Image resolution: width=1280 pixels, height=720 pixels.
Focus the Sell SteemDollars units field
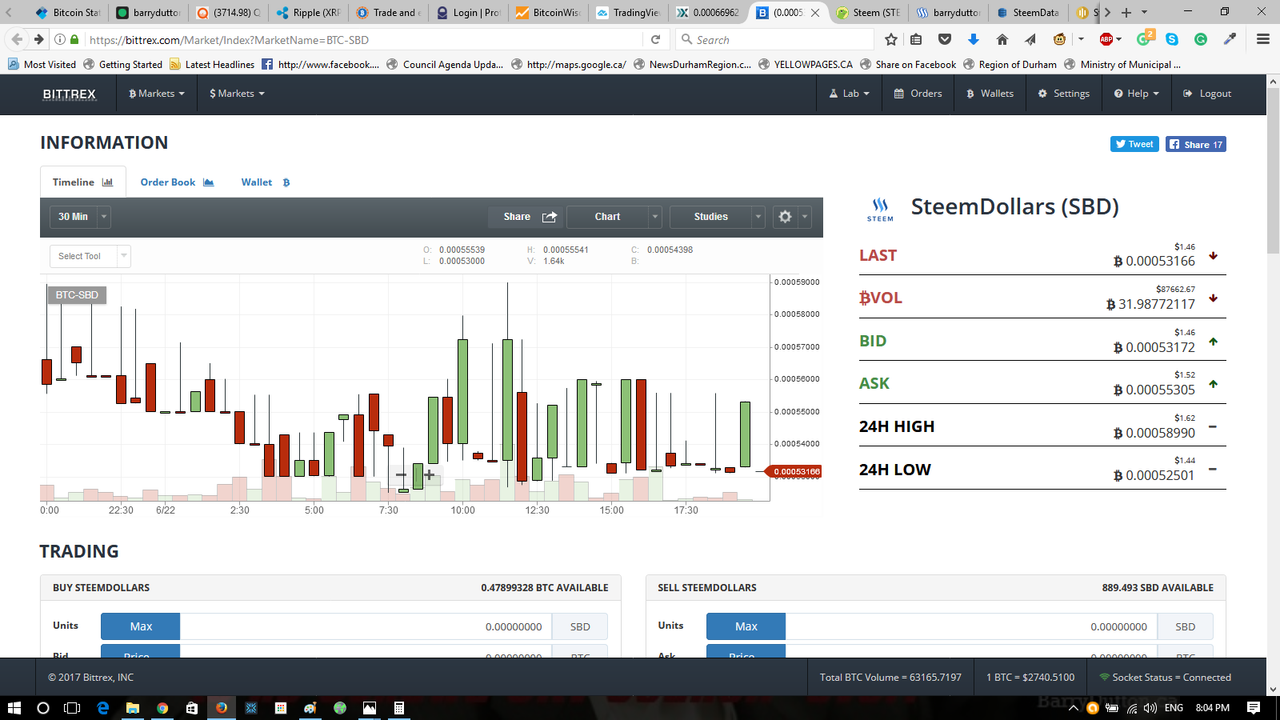coord(971,626)
